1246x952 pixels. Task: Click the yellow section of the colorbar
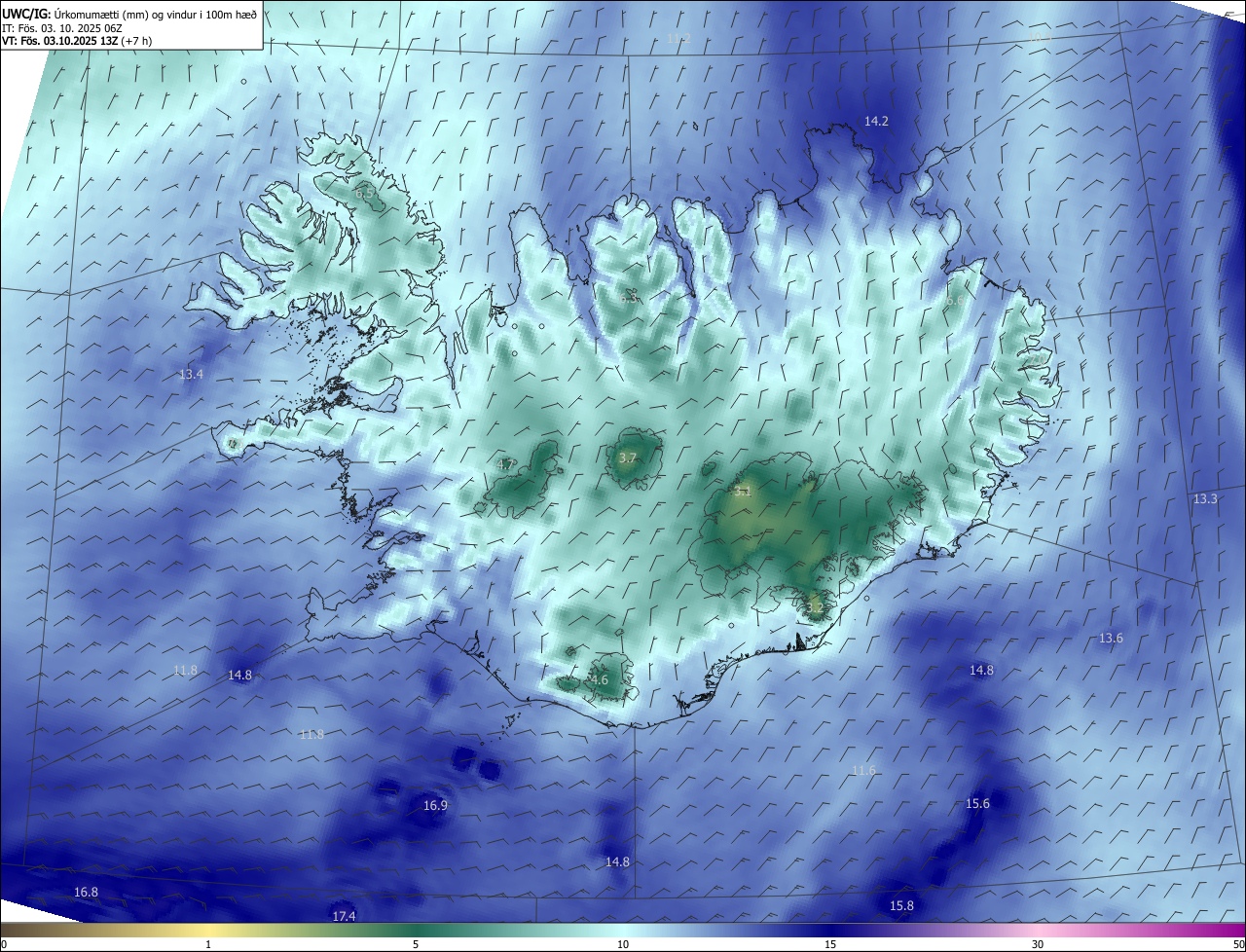tap(209, 931)
